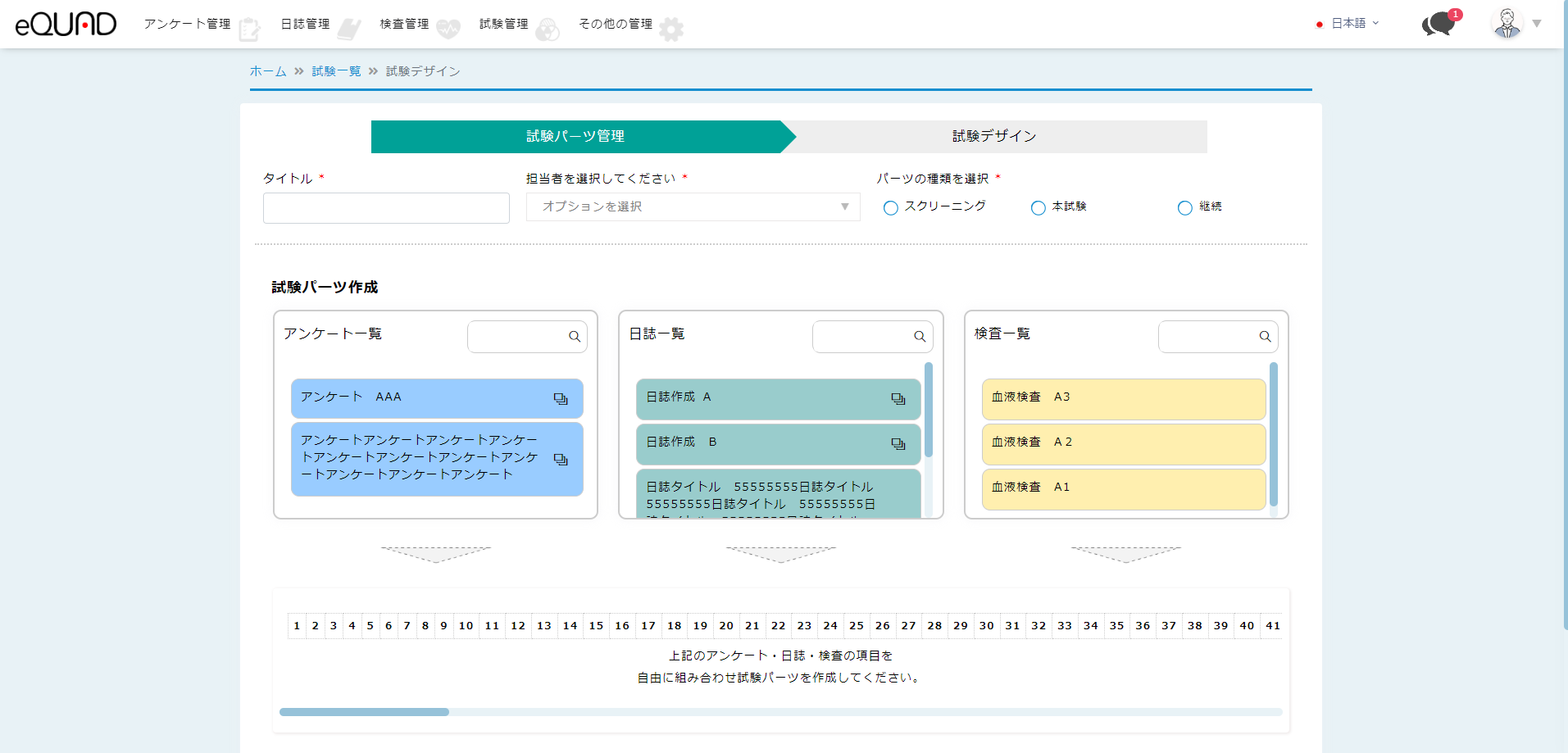This screenshot has width=1568, height=753.
Task: Click search icon in 検査一覧 panel
Action: [x=1265, y=337]
